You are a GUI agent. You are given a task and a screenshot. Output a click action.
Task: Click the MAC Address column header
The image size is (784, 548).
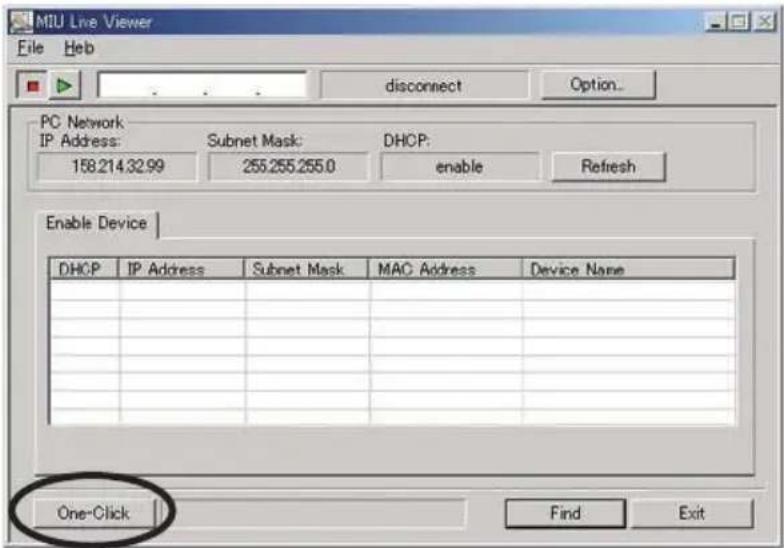445,269
